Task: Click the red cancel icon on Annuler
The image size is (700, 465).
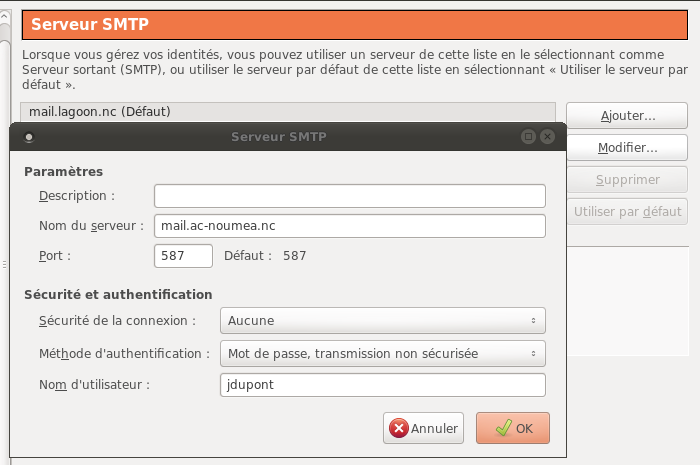Action: pos(399,428)
